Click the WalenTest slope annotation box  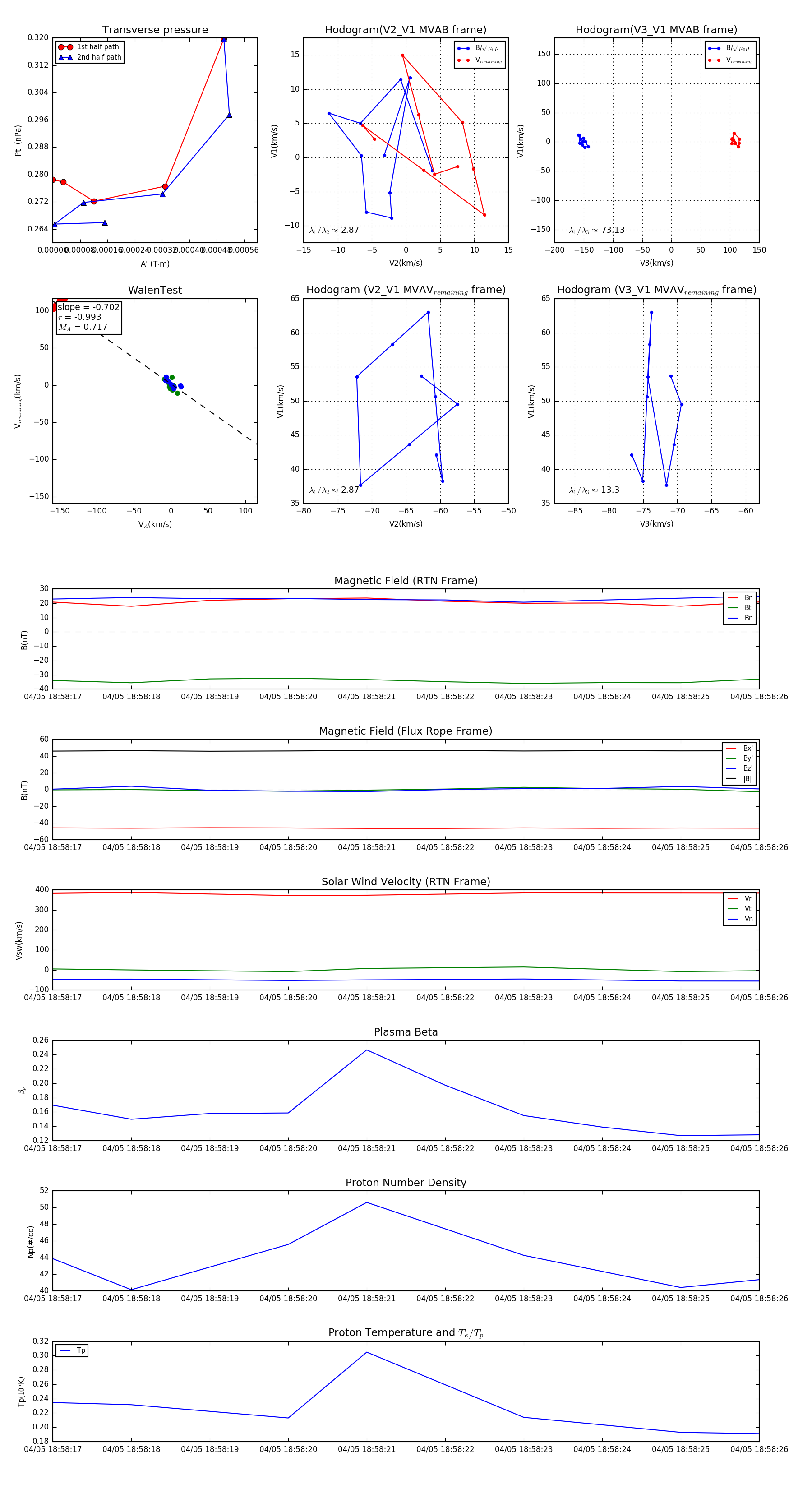pos(88,317)
